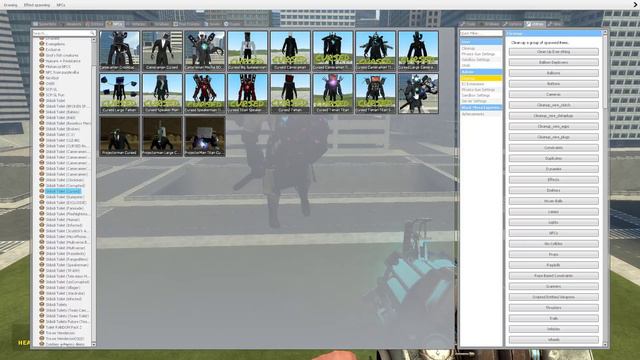The image size is (640, 360).
Task: Click the cleanup panel scrollbar down arrow
Action: pyautogui.click(x=605, y=344)
